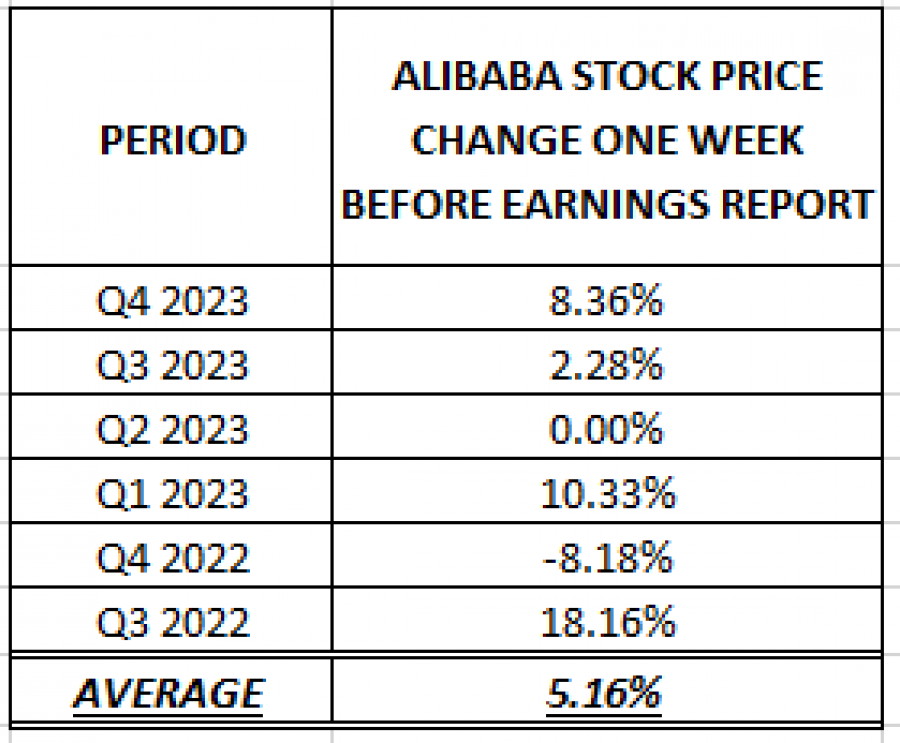Screen dimensions: 900x743
Task: Click the Q4 2023 period cell
Action: click(171, 297)
